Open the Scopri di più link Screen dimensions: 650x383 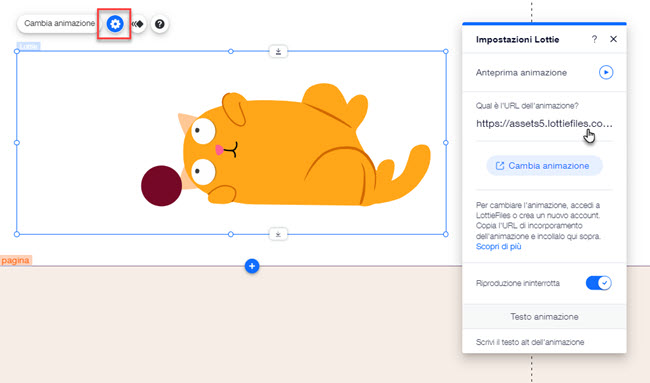[498, 247]
